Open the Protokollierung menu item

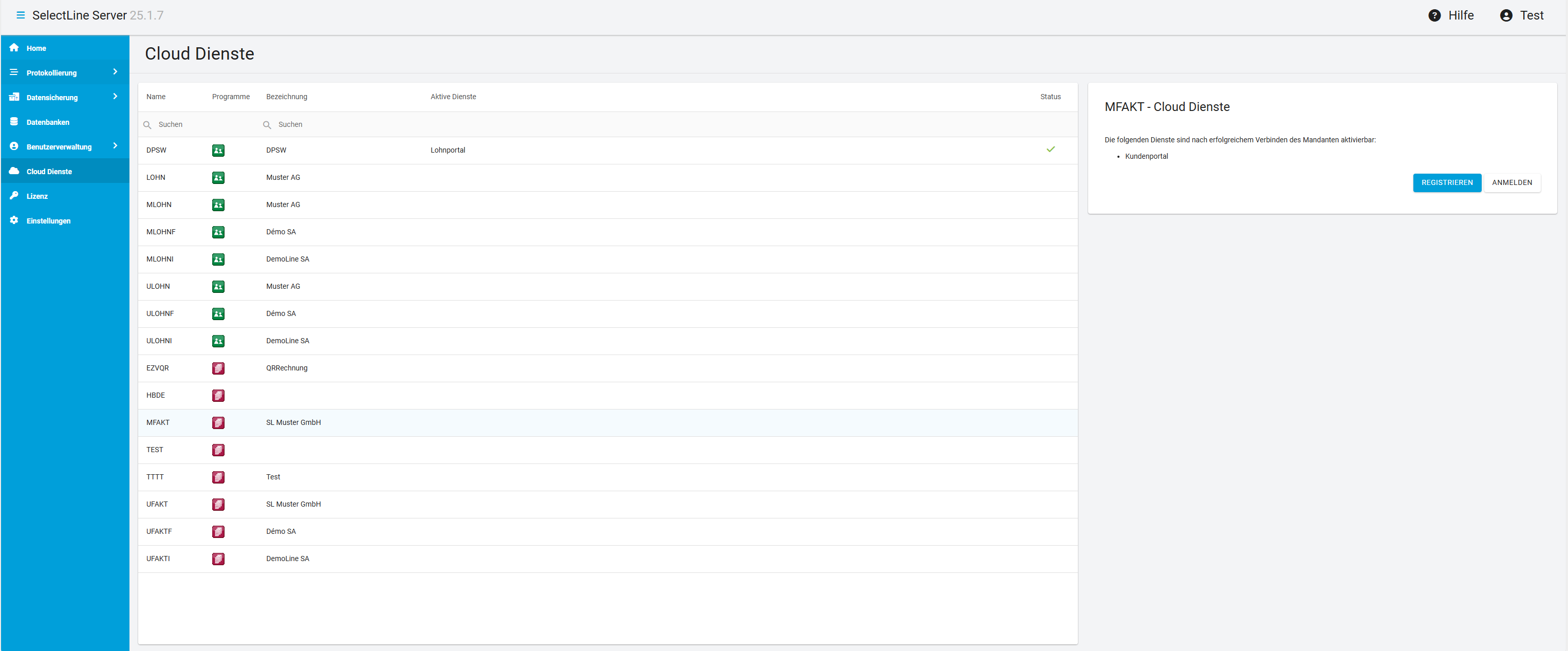[x=65, y=72]
